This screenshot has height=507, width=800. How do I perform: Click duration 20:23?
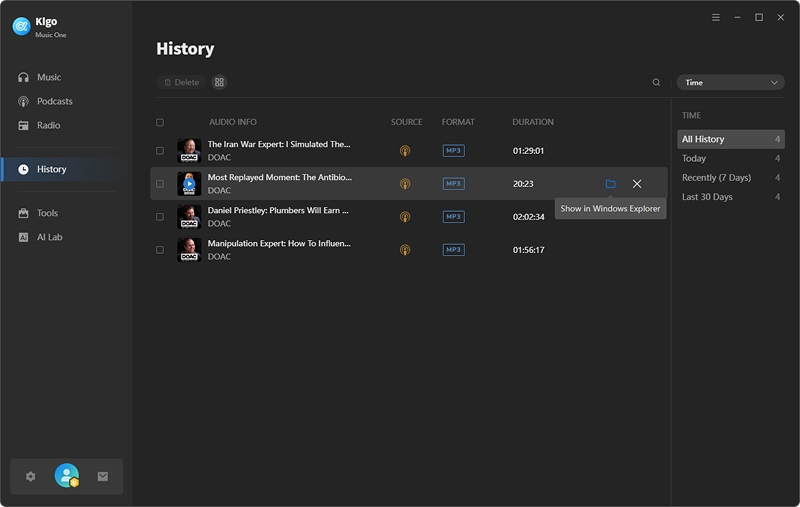pyautogui.click(x=523, y=184)
